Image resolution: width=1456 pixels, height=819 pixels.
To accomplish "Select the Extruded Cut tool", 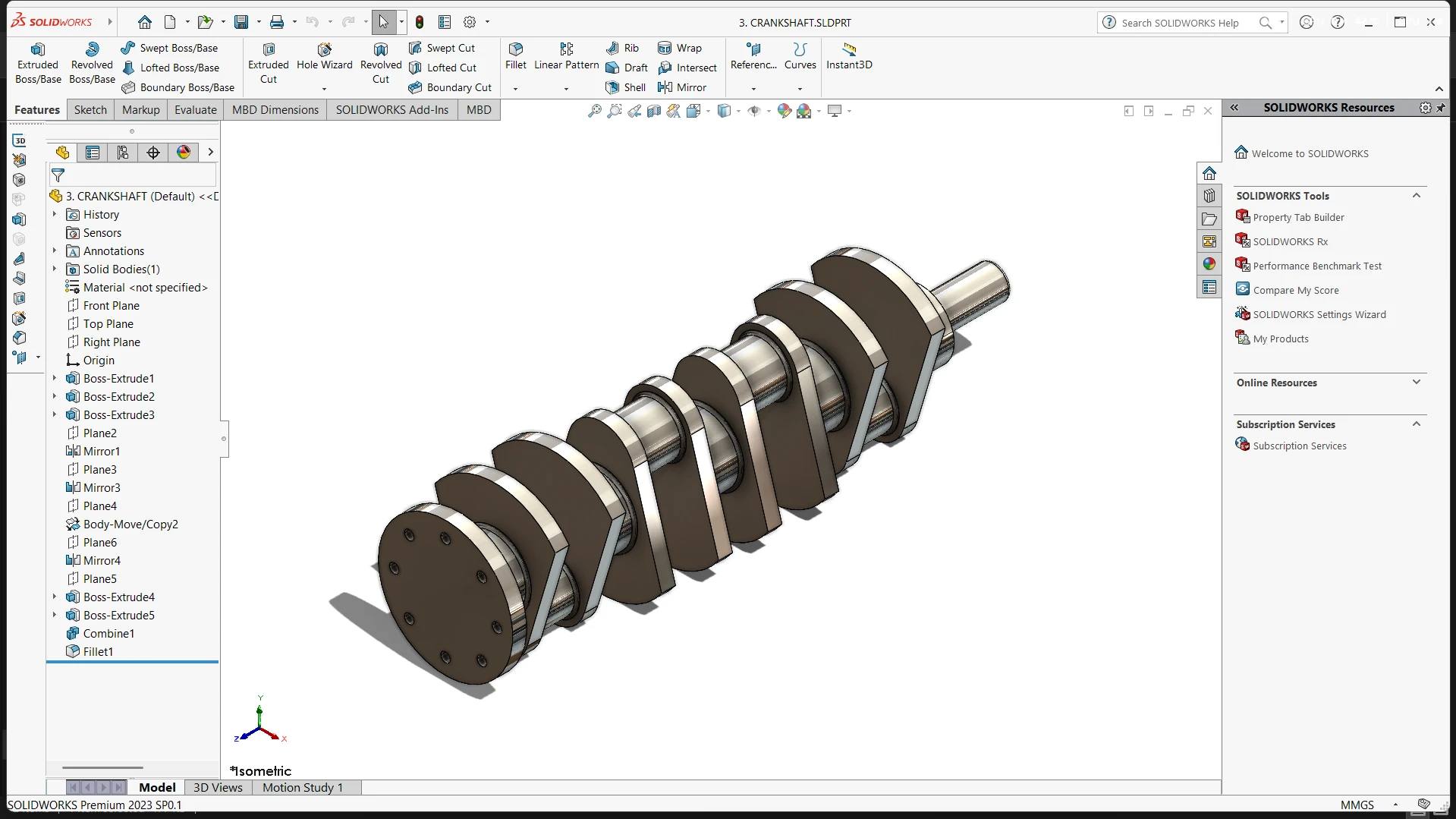I will tap(269, 64).
